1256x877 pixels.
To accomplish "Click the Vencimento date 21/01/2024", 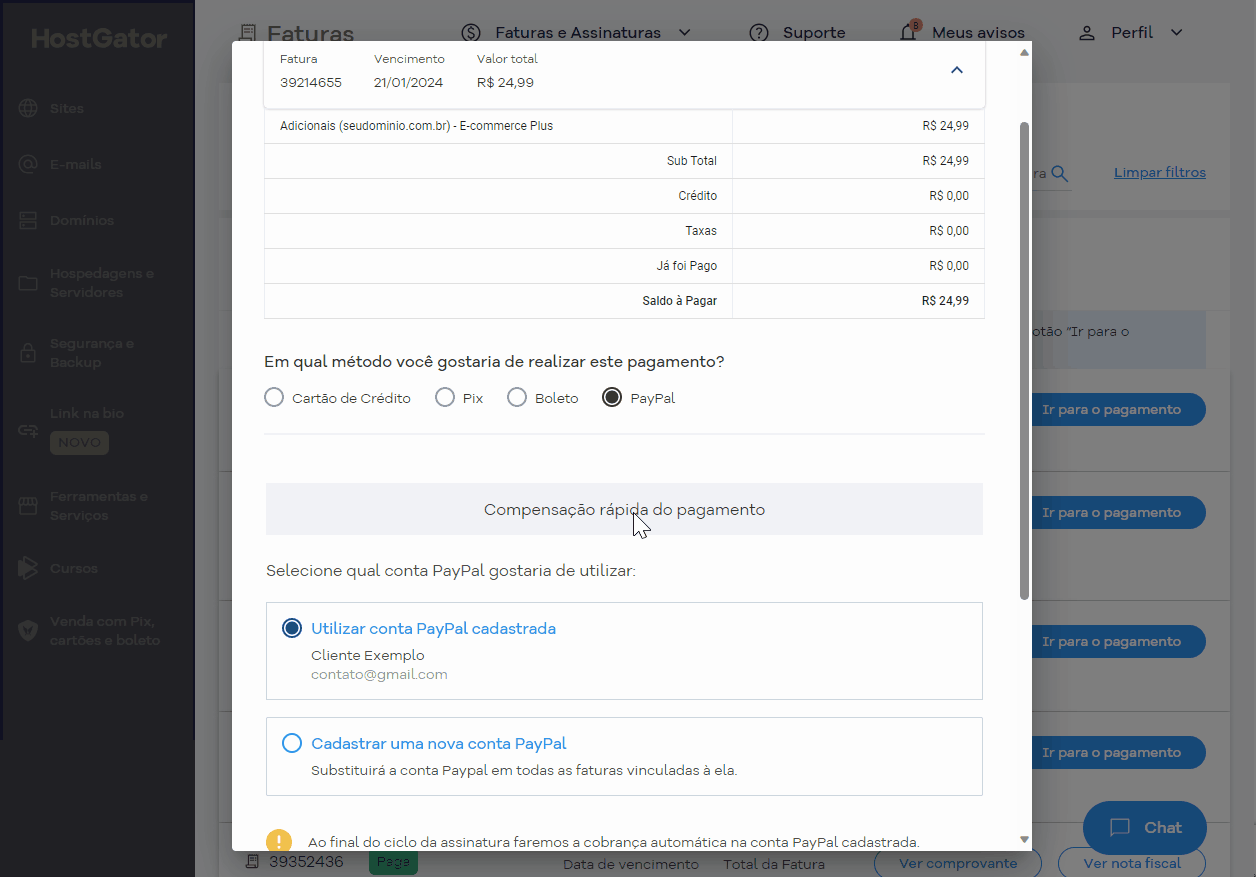I will [x=408, y=83].
